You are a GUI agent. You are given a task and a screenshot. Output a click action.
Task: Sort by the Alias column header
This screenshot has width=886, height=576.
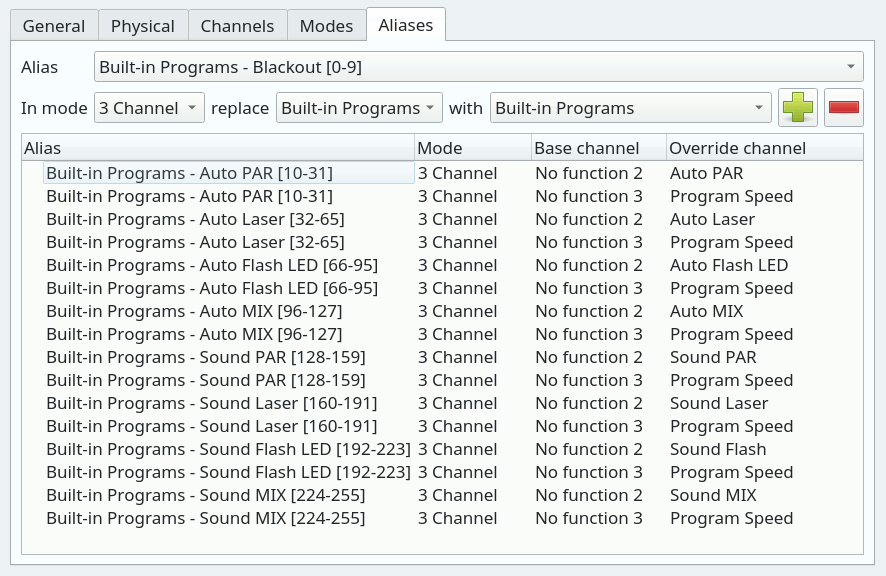click(x=218, y=148)
